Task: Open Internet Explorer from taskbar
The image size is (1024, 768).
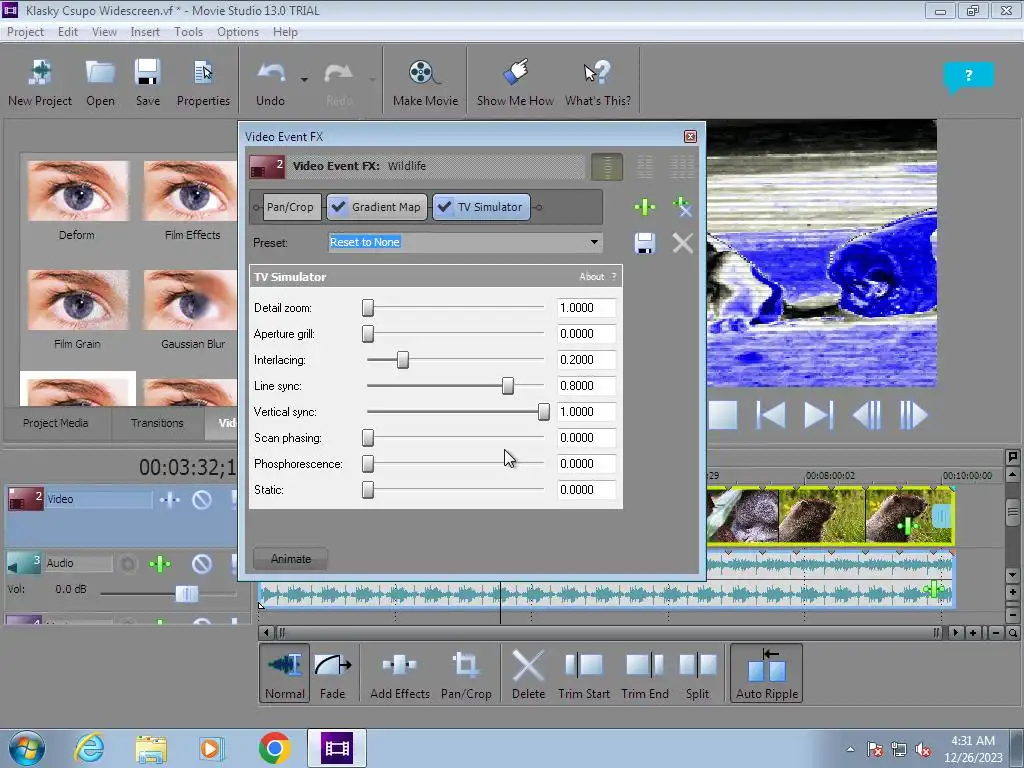Action: 89,748
